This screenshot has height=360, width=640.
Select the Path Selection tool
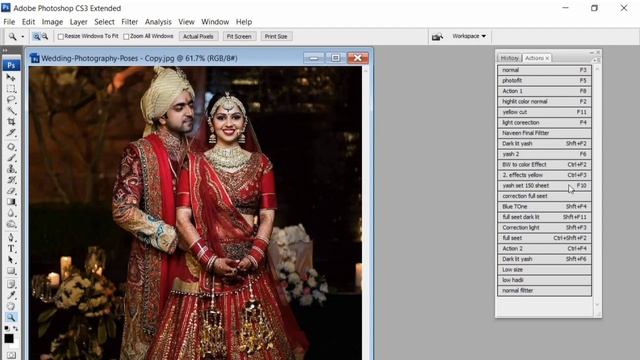[11, 260]
